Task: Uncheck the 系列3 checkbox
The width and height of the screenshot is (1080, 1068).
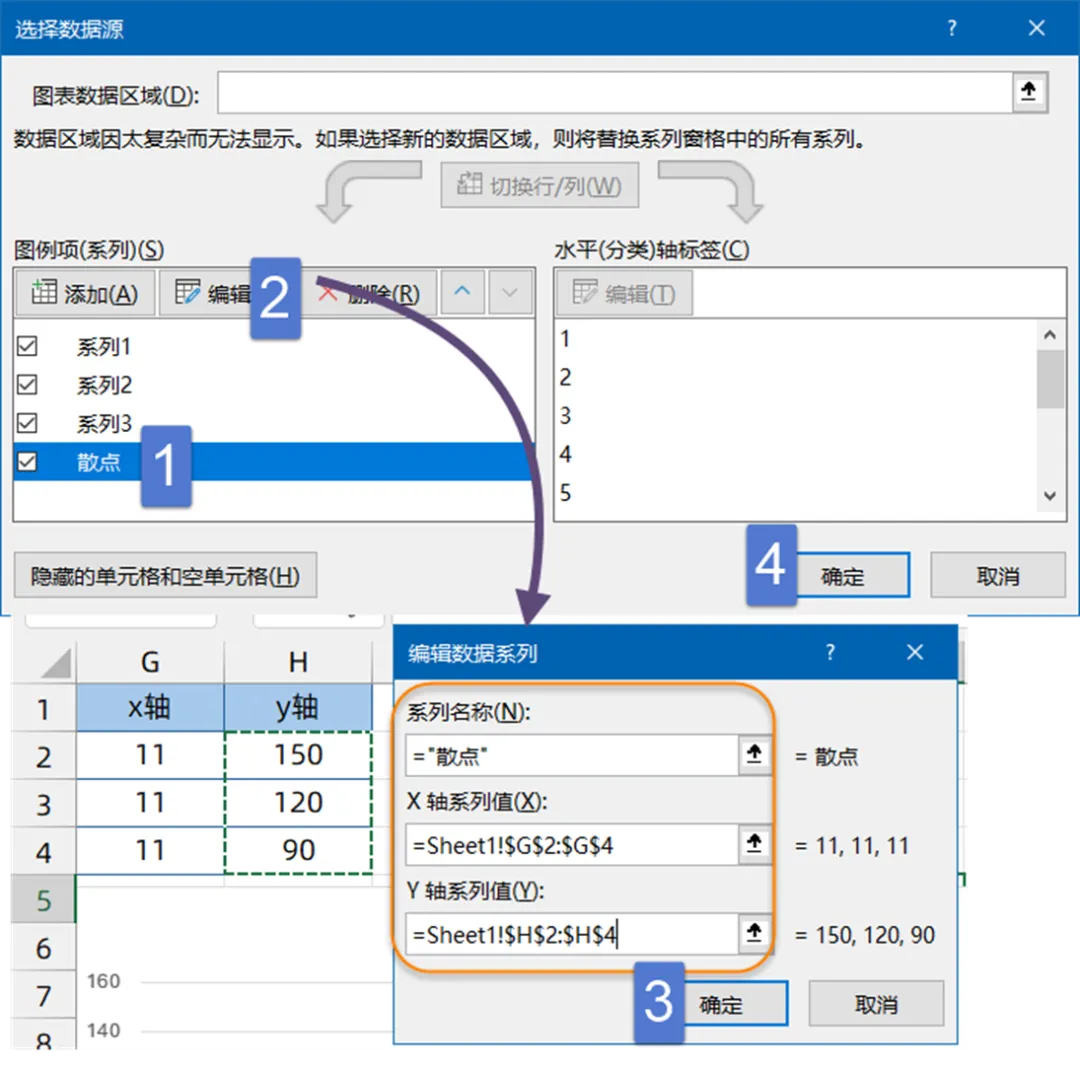Action: [x=28, y=423]
